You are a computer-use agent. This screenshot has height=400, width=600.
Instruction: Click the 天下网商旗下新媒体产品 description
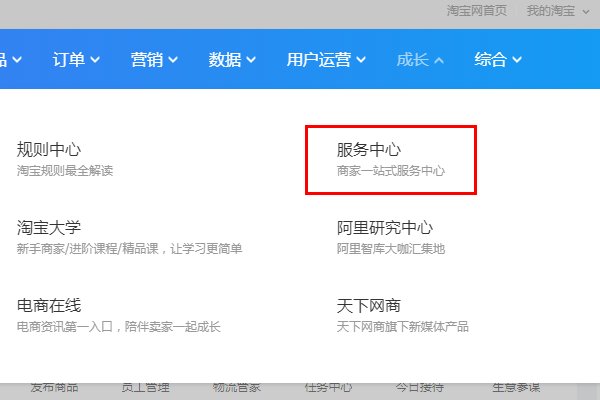(x=403, y=327)
